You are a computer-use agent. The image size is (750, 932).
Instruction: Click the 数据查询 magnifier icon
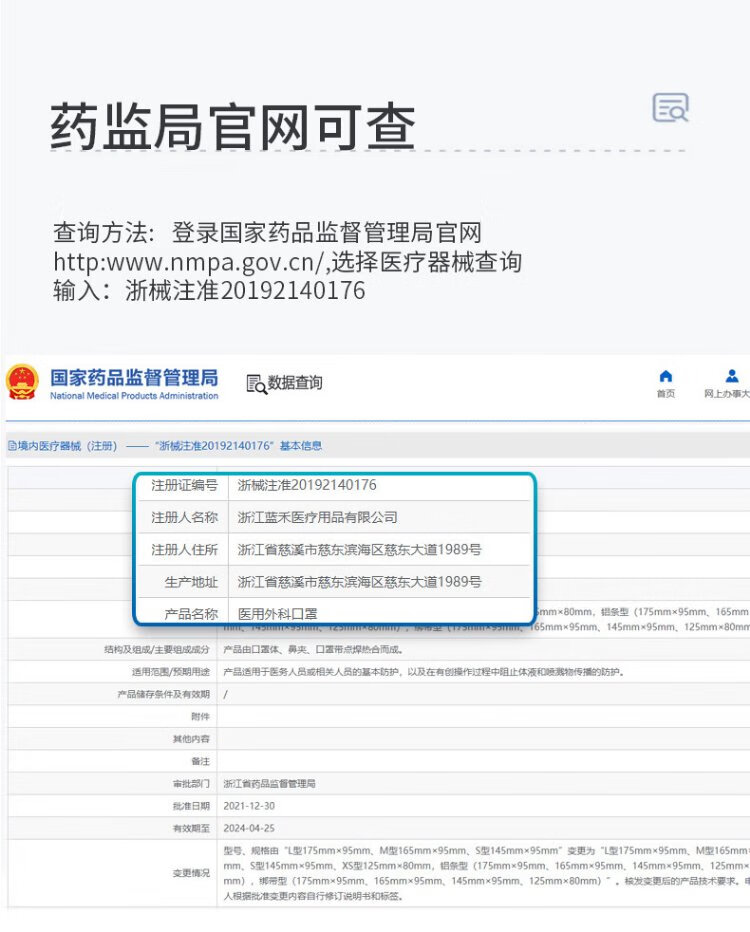click(x=256, y=383)
